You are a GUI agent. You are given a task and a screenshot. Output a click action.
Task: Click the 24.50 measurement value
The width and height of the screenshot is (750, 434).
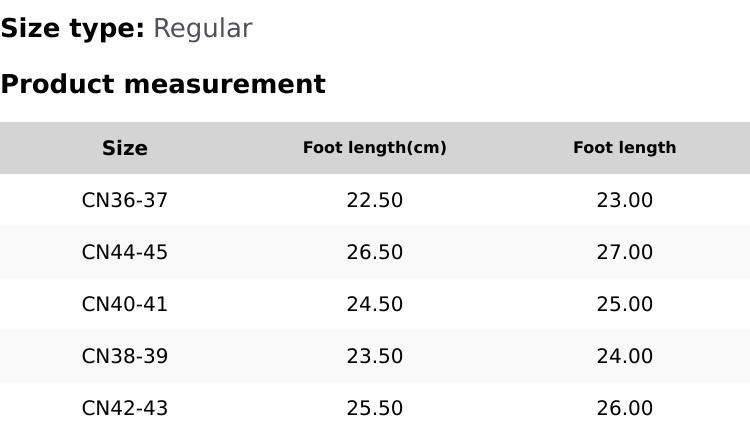pyautogui.click(x=375, y=304)
